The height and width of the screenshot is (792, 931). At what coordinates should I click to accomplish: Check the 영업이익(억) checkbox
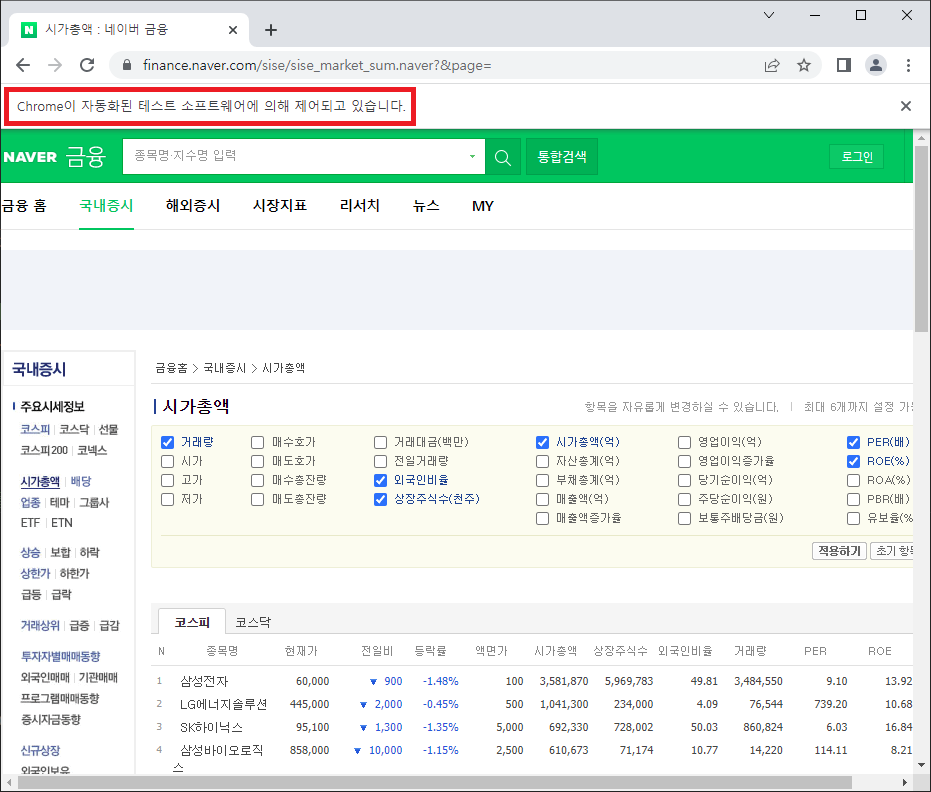click(685, 442)
